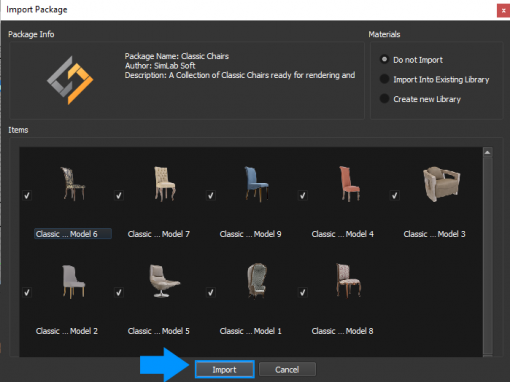
Task: Select the red Model 4 chair thumbnail
Action: (x=349, y=184)
